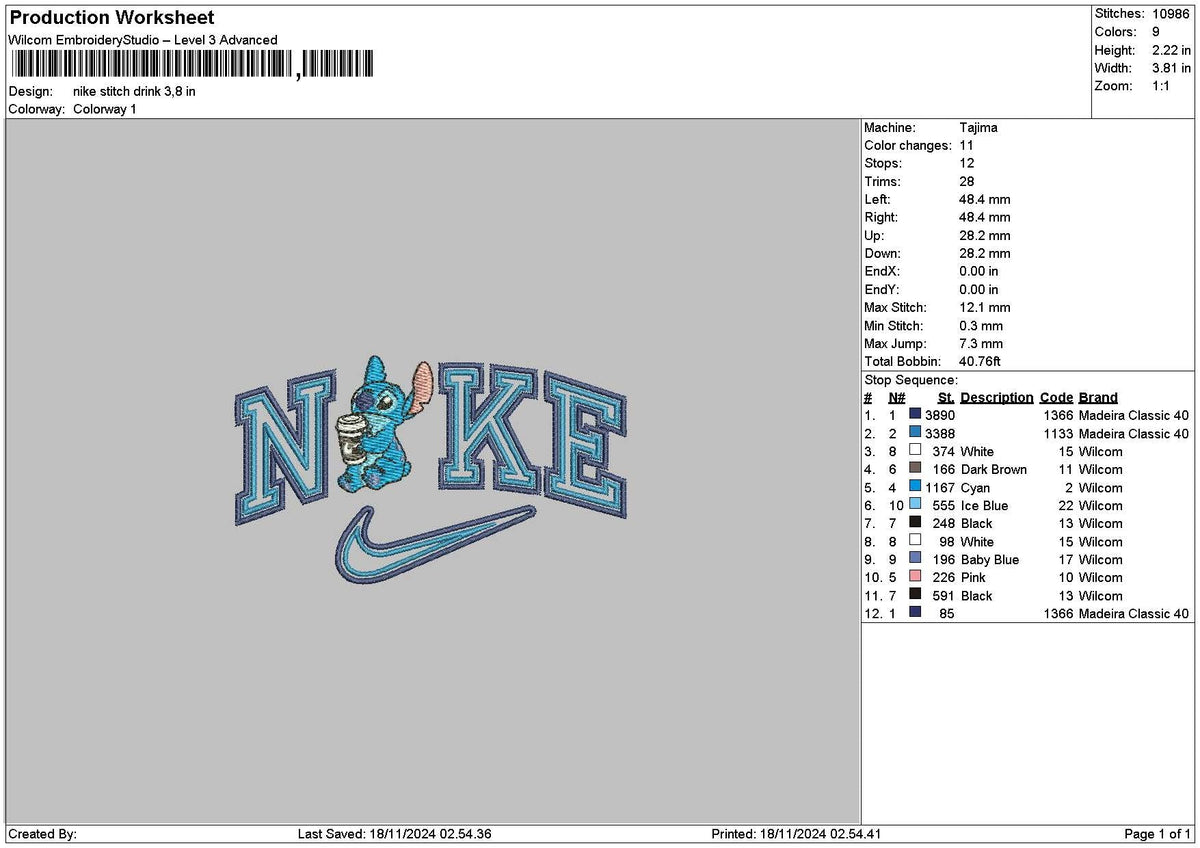
Task: Click the barcode under the worksheet title
Action: coord(193,66)
